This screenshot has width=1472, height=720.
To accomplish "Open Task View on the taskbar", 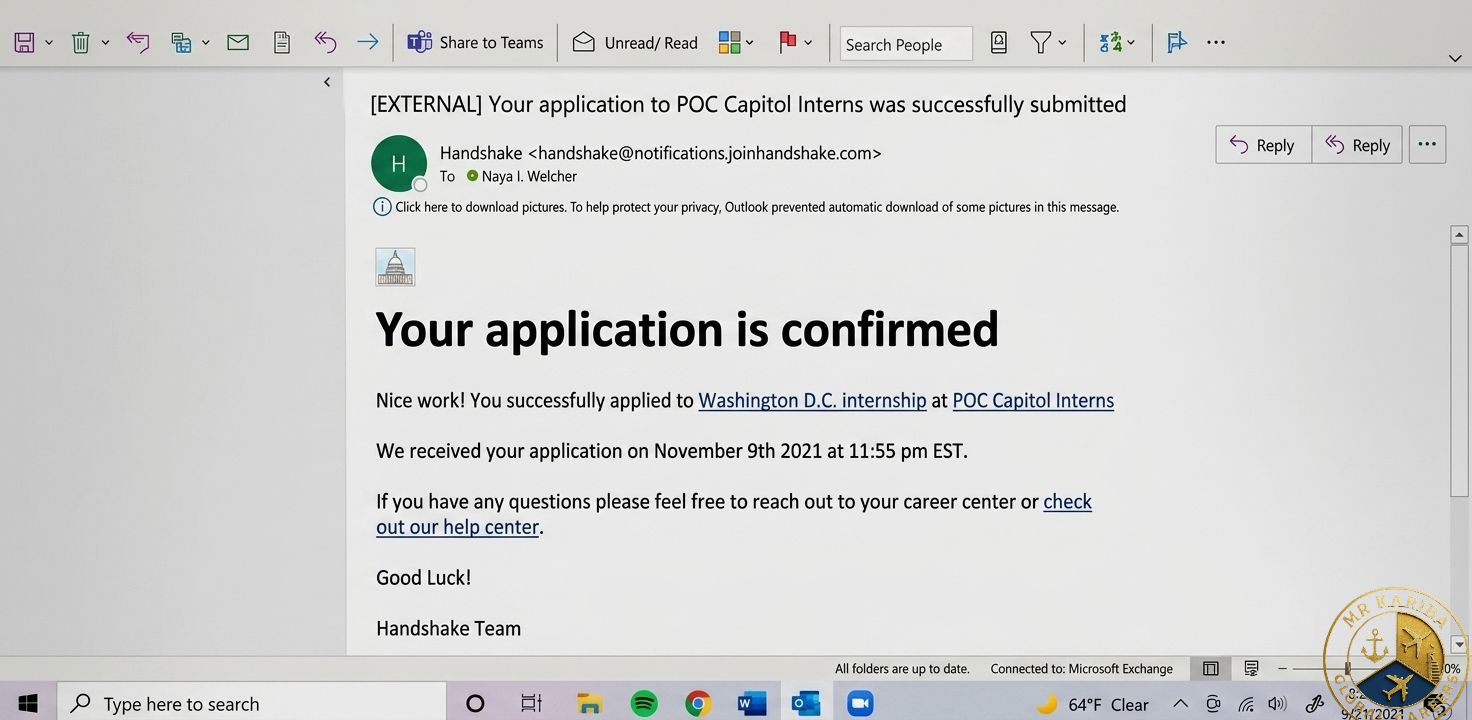I will (531, 703).
